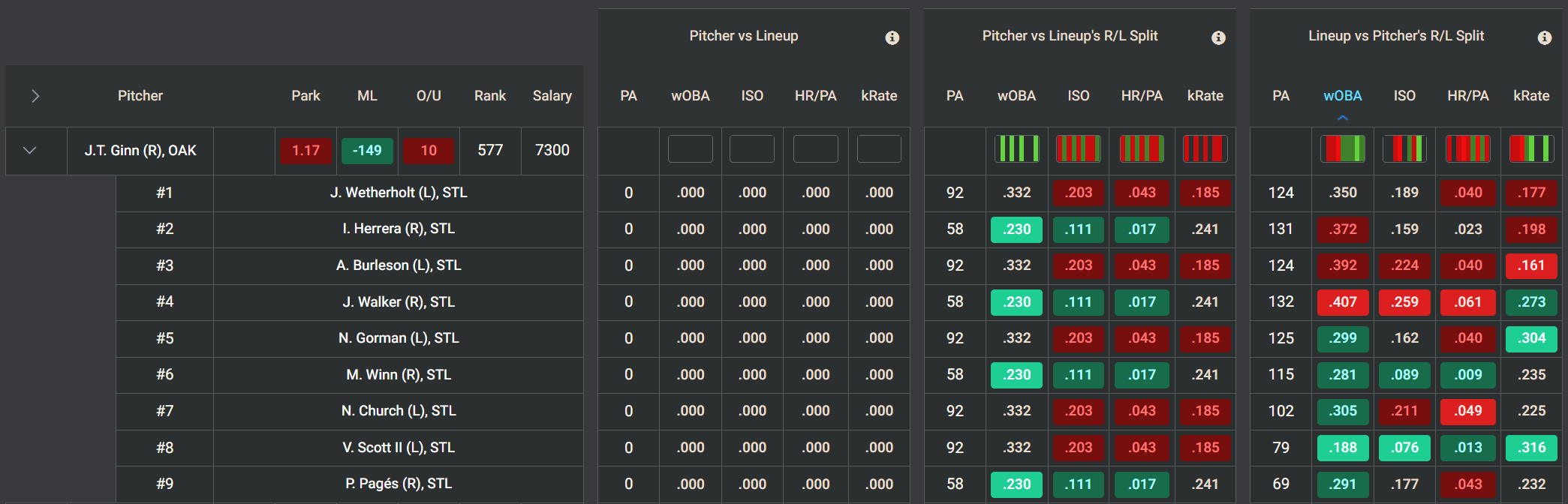Click the HR/PA bar chart in Lineup vs Pitcher's R/L Split
The width and height of the screenshot is (1568, 504).
click(1468, 148)
